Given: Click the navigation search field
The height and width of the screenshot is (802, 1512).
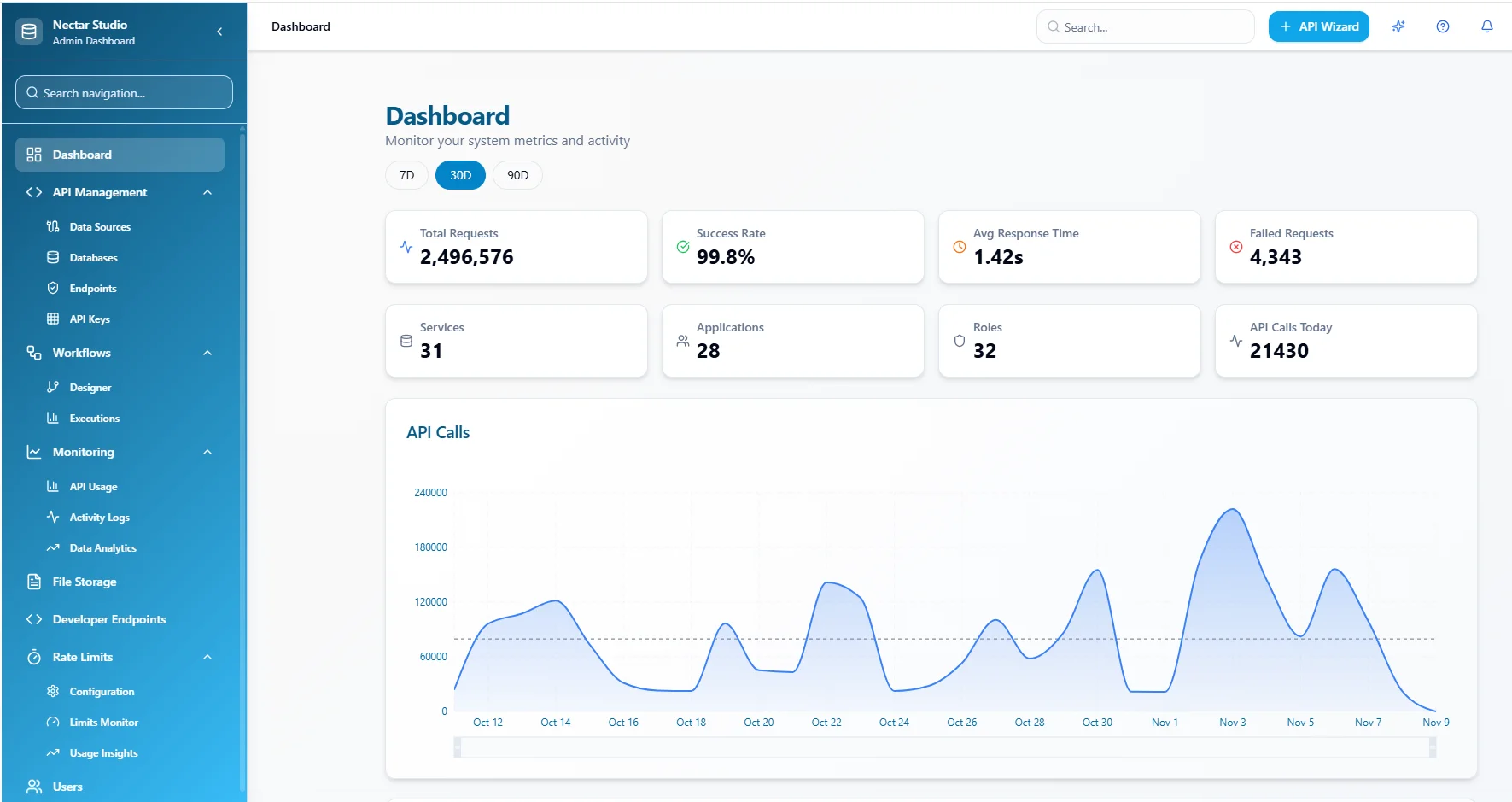Looking at the screenshot, I should tap(123, 92).
